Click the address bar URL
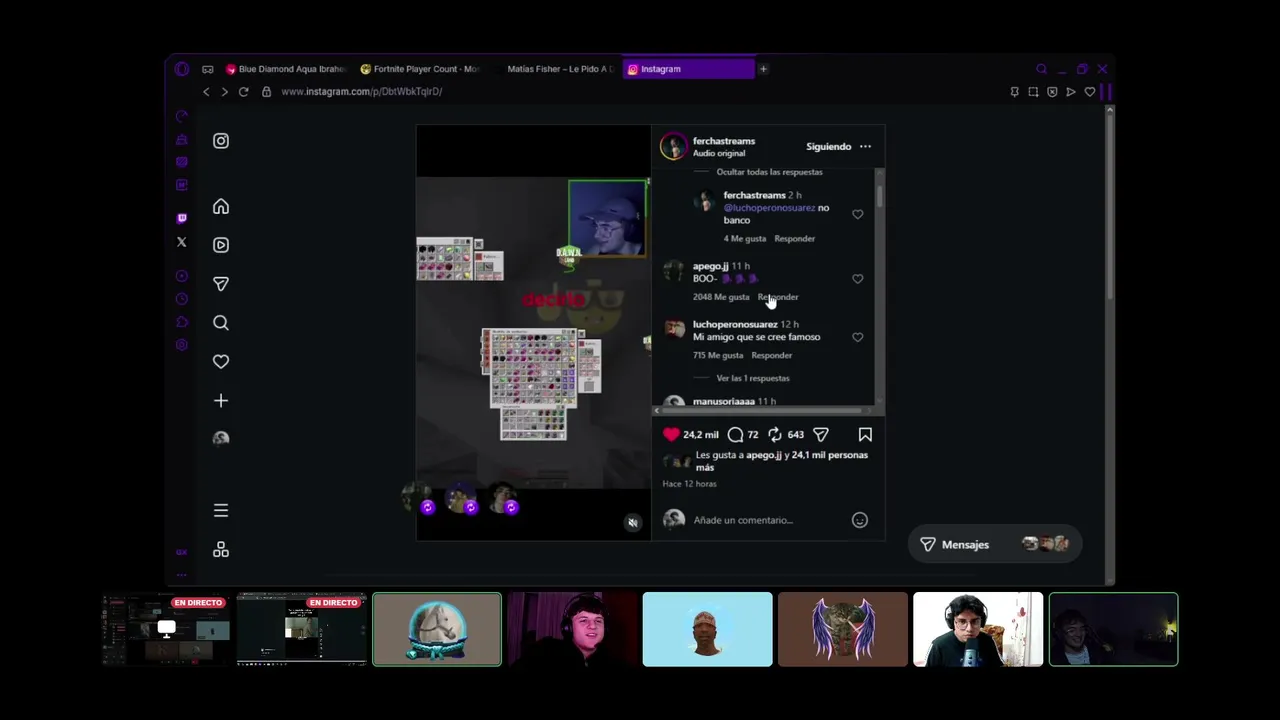 361,92
